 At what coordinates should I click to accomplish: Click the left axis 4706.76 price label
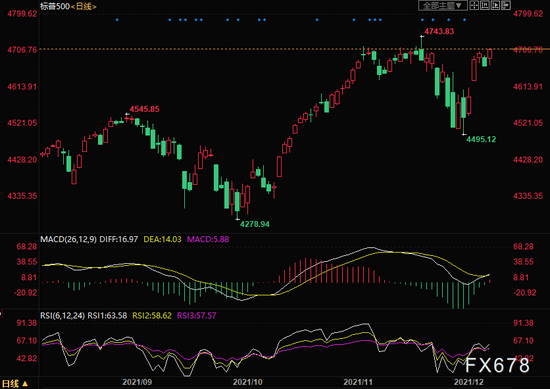point(22,50)
